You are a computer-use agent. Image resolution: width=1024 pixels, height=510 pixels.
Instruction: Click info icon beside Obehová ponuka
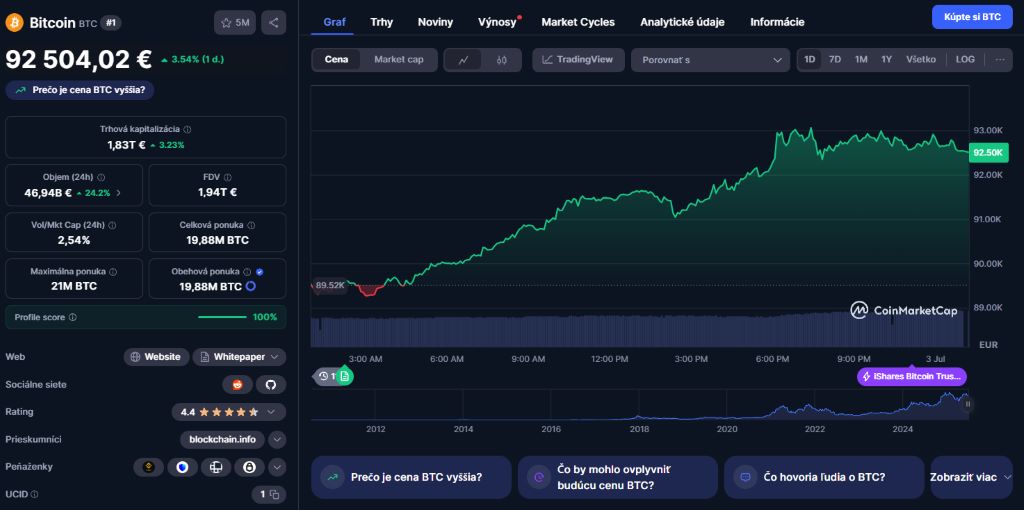247,272
